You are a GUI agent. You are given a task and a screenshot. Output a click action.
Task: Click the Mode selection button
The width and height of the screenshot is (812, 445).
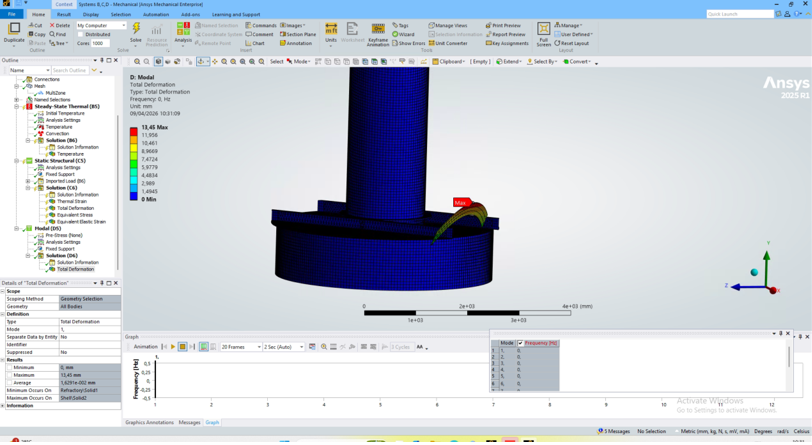point(298,61)
